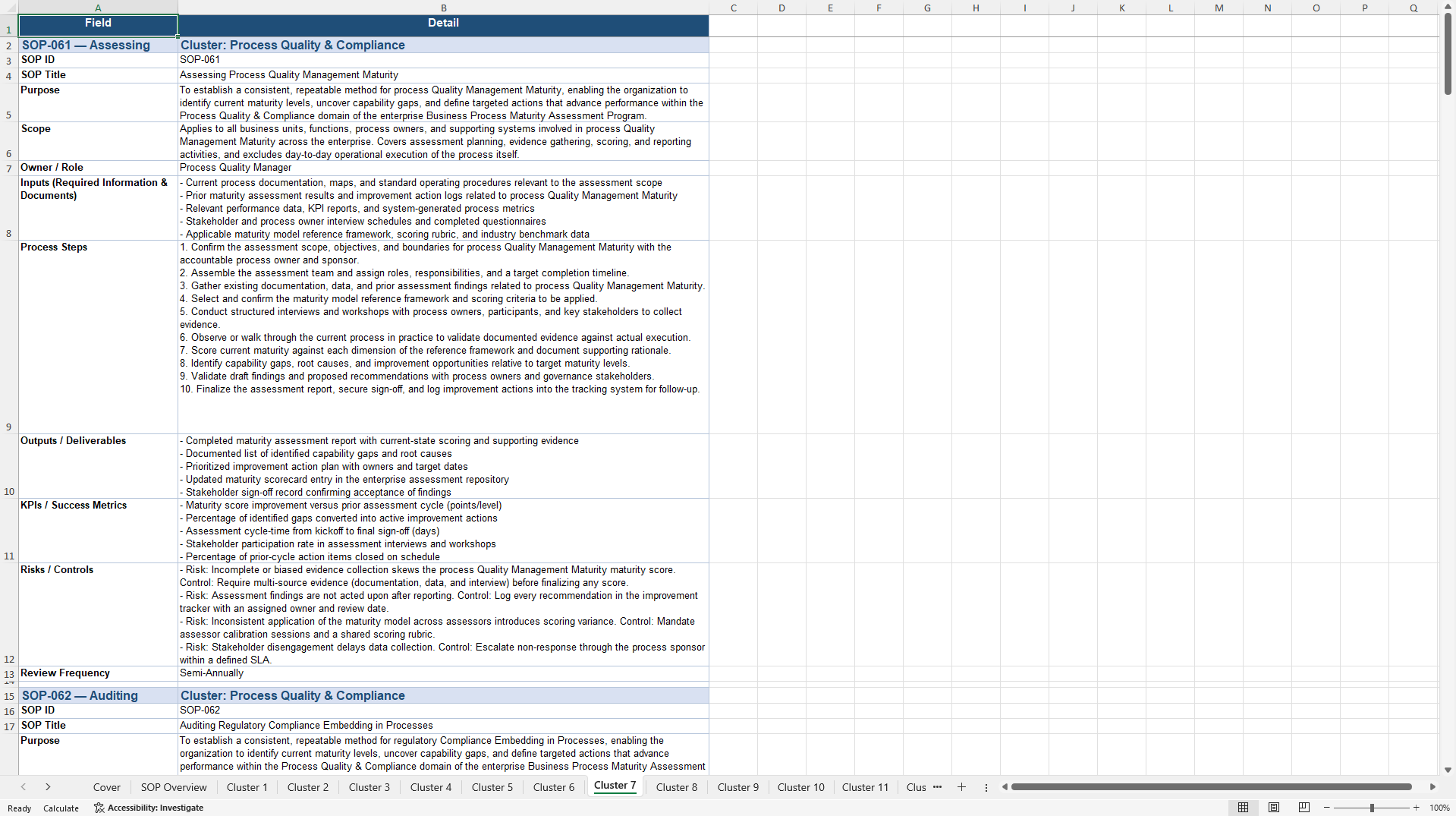
Task: Switch to Cluster 3 sheet
Action: click(370, 787)
